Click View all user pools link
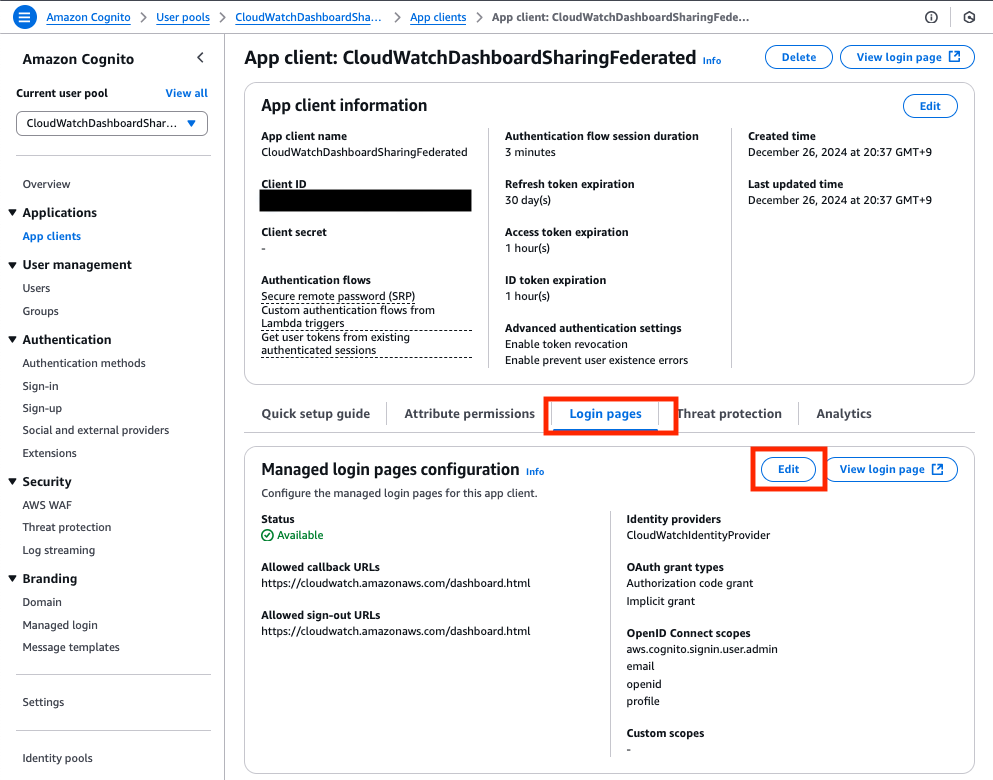This screenshot has width=993, height=780. coord(186,93)
